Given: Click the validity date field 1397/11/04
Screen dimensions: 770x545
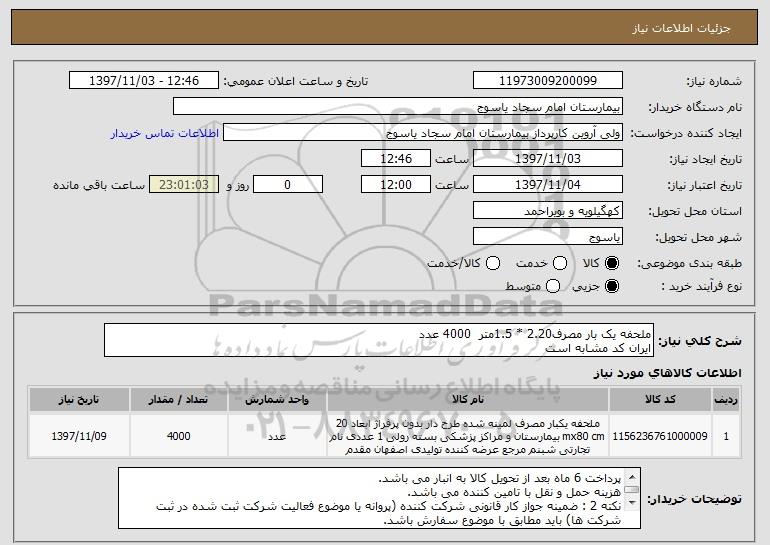Looking at the screenshot, I should [548, 185].
